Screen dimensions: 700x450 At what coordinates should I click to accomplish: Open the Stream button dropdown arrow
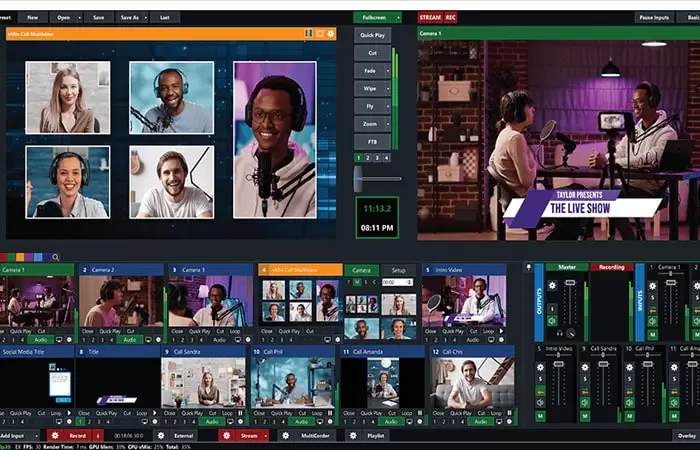pos(266,436)
